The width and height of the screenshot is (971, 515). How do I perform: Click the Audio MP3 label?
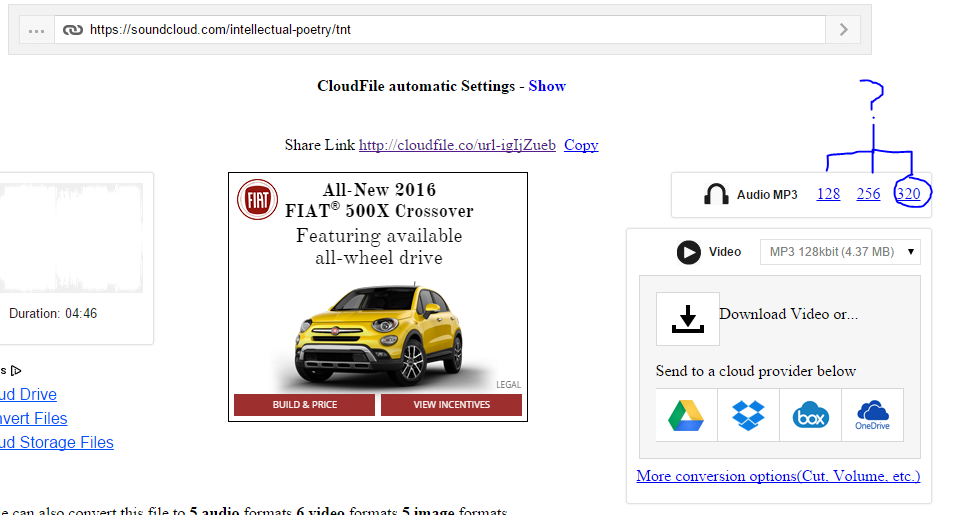coord(767,194)
